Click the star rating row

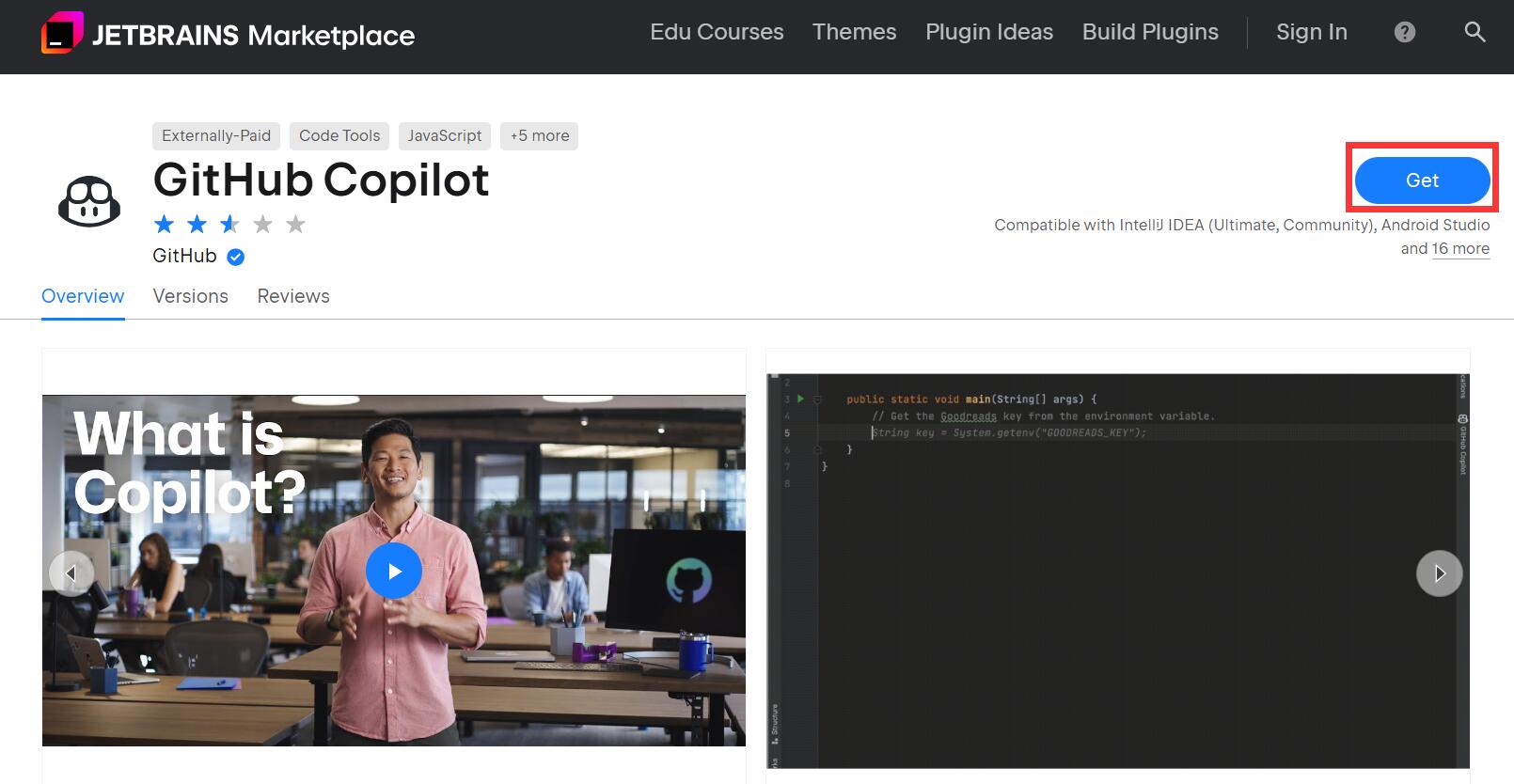229,224
